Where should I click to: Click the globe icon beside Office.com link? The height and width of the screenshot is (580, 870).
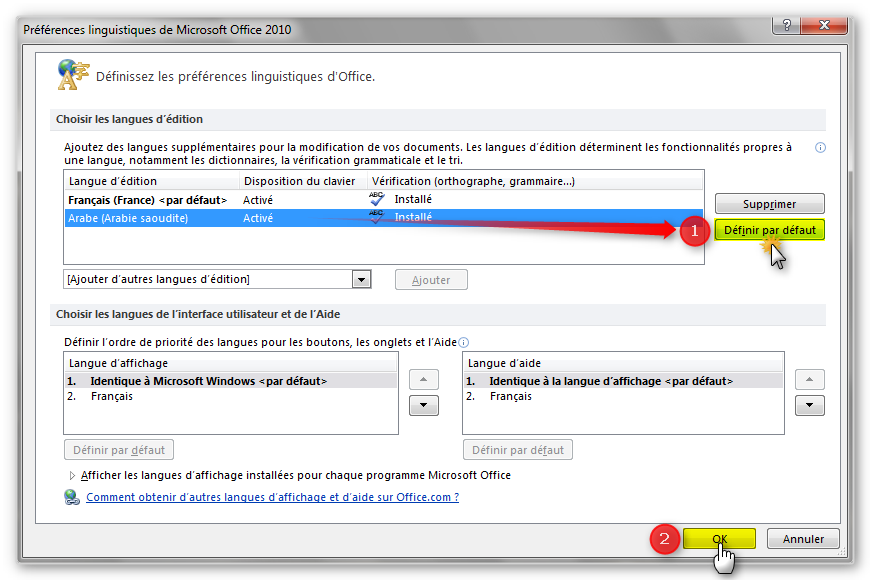click(x=71, y=497)
